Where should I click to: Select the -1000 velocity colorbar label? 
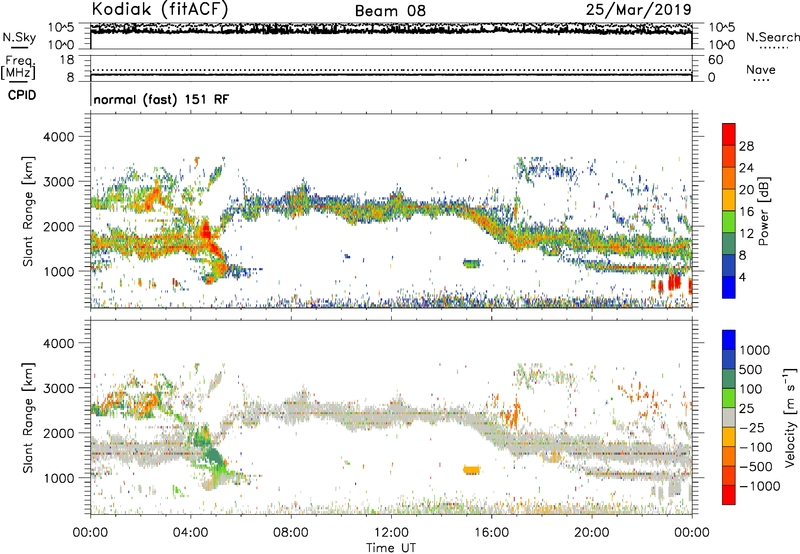760,486
